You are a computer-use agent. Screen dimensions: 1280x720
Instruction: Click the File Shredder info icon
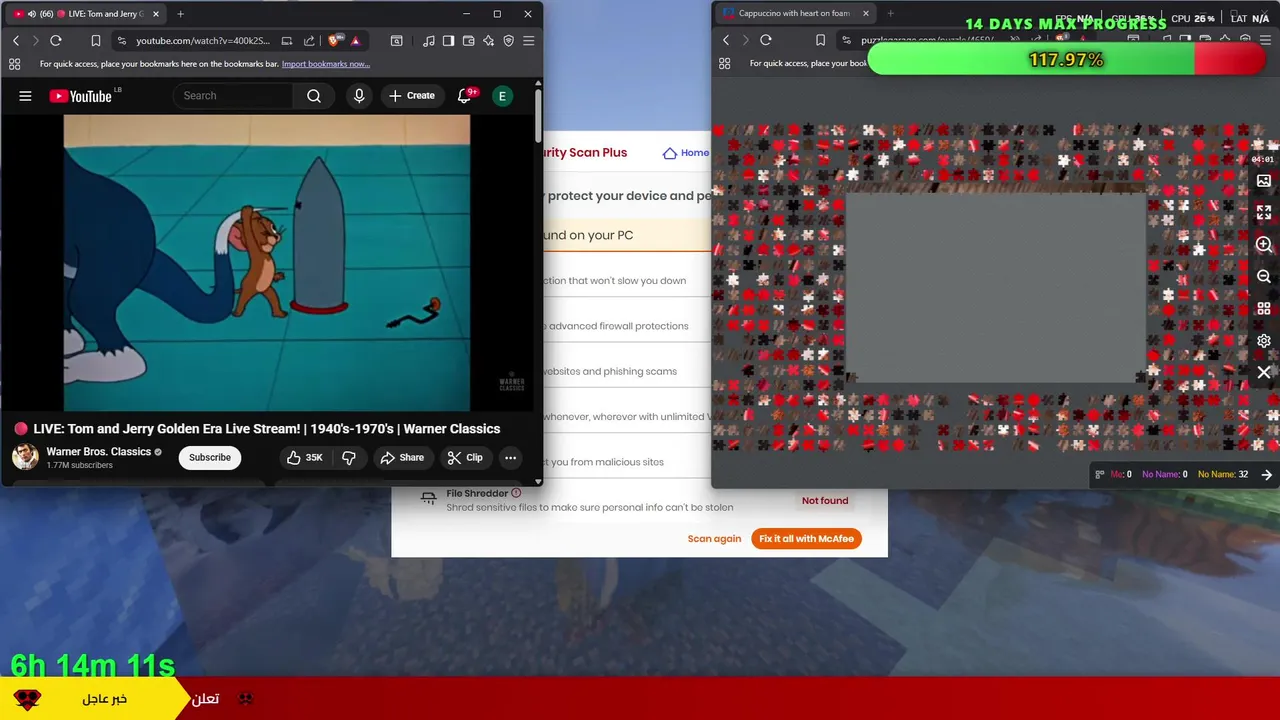pos(516,493)
